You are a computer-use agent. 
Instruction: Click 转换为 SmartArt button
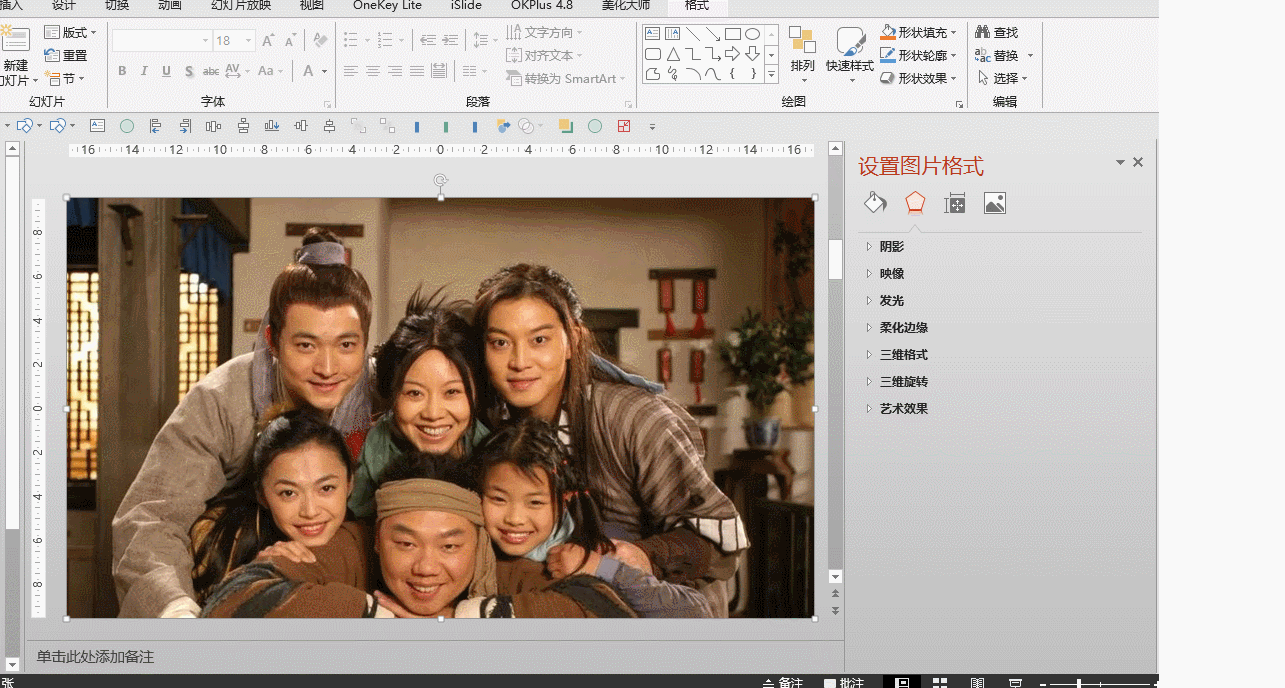[x=566, y=79]
